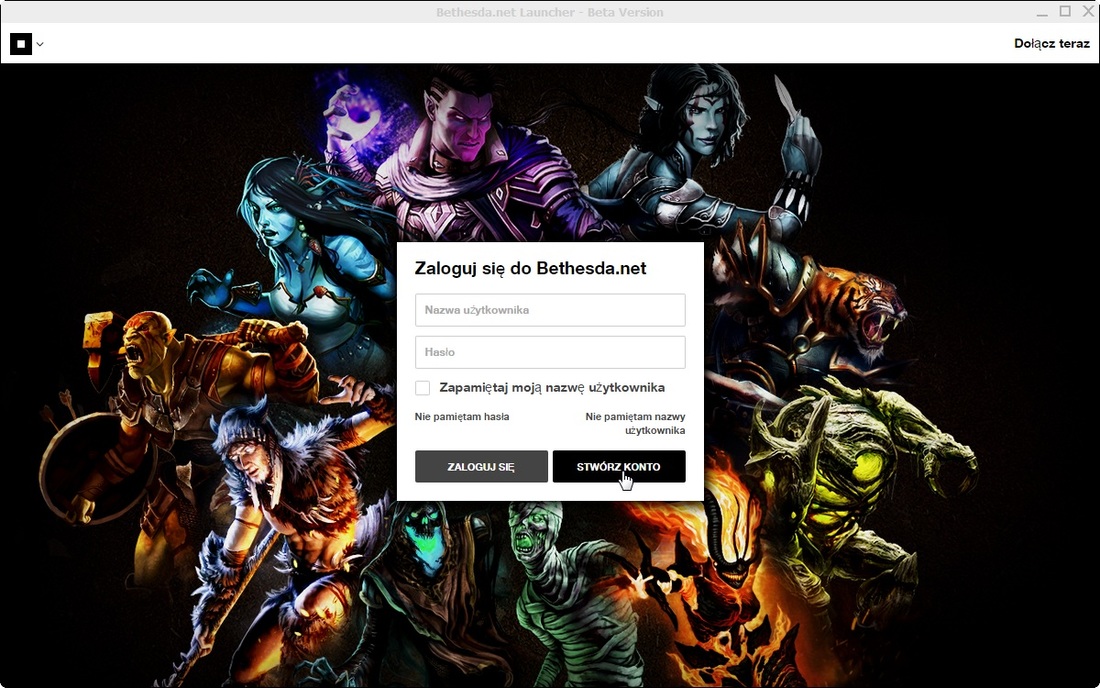Open the Nie pamiętam hasła link

coord(462,417)
